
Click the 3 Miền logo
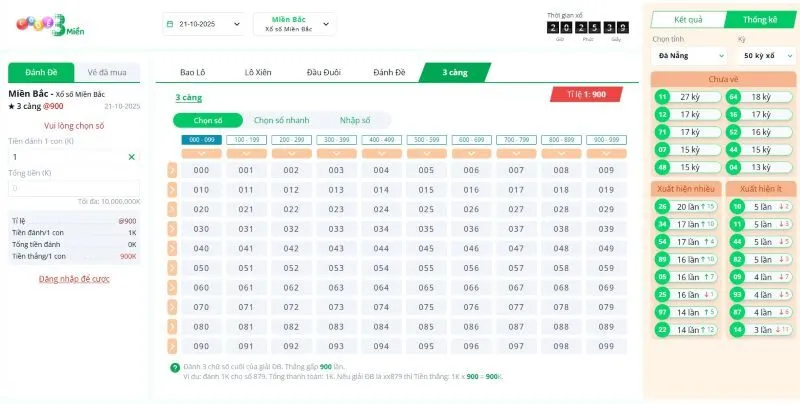point(50,24)
